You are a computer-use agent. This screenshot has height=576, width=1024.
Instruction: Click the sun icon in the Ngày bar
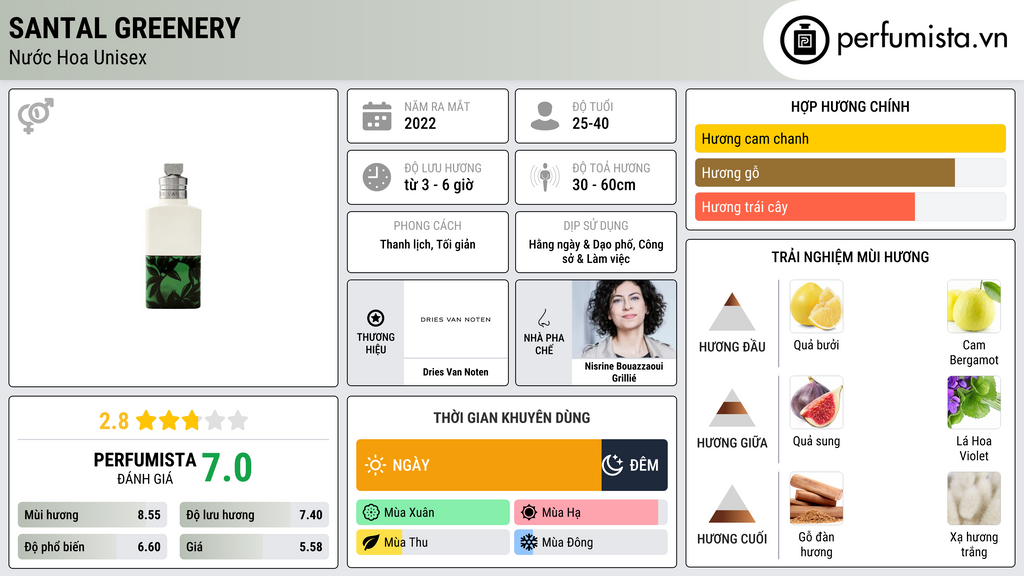(376, 465)
